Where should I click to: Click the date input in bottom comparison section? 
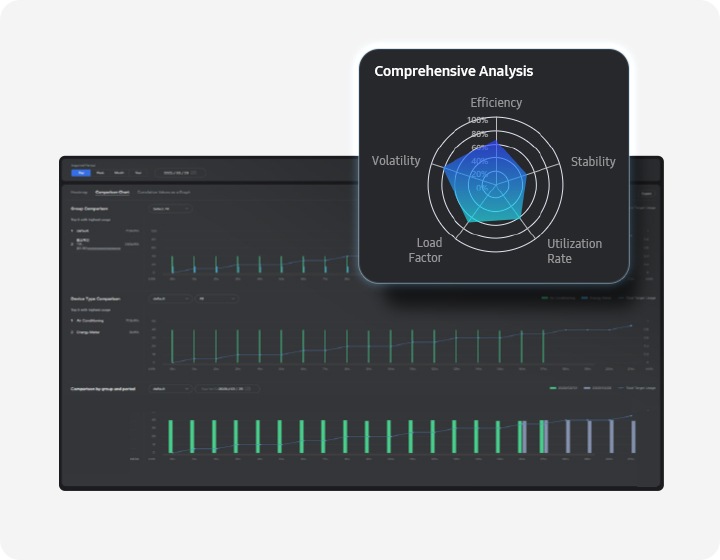[227, 388]
